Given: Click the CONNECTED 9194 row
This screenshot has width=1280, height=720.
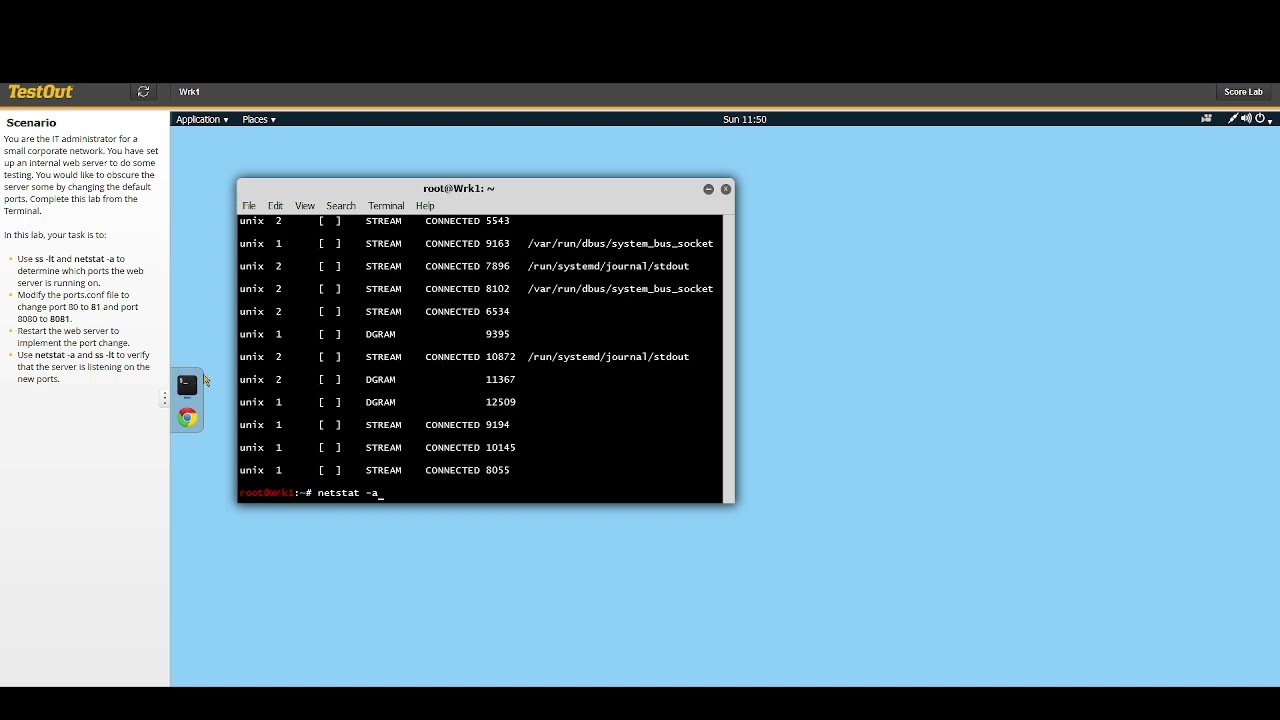Looking at the screenshot, I should (374, 425).
